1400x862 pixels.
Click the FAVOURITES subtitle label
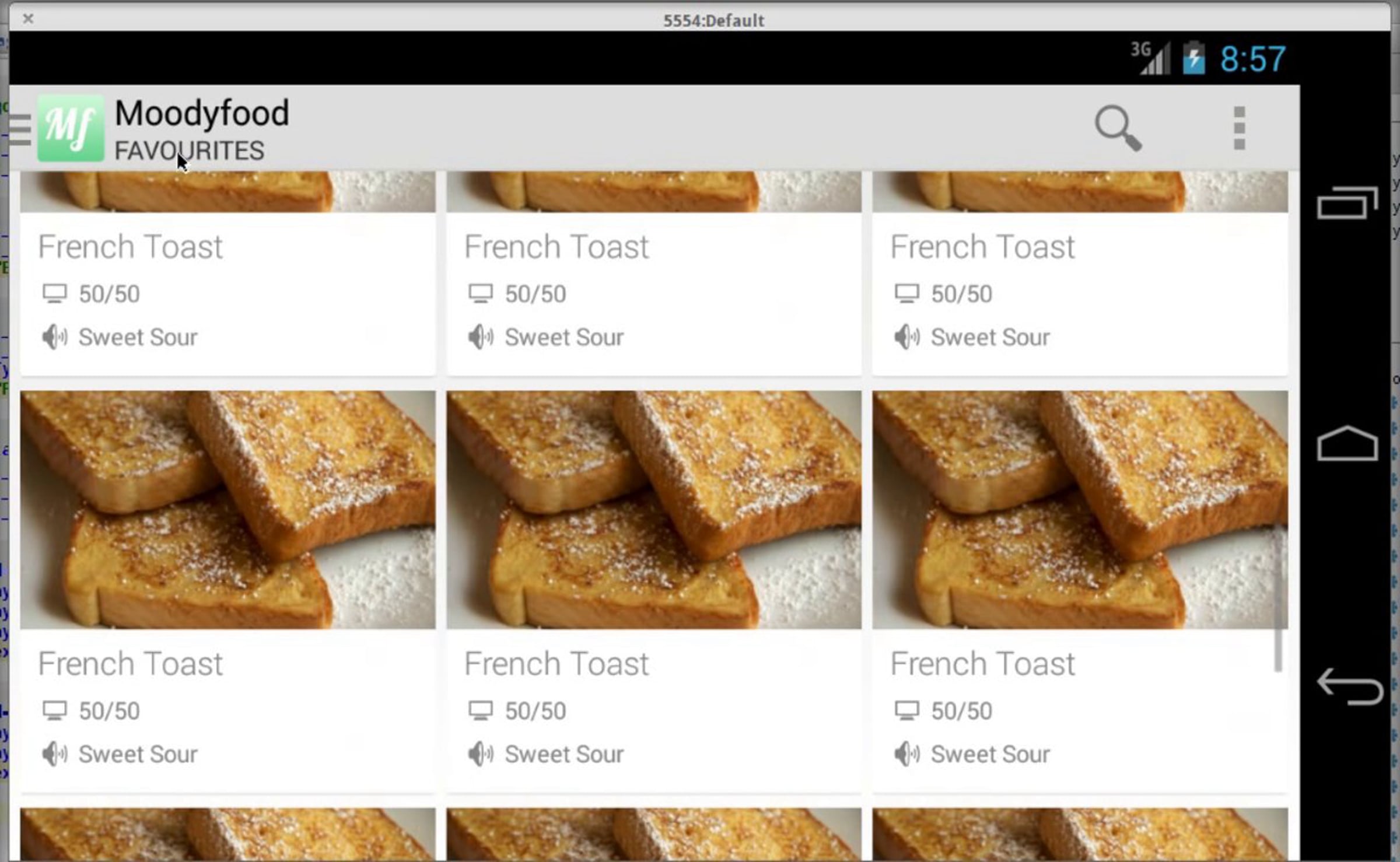tap(189, 151)
